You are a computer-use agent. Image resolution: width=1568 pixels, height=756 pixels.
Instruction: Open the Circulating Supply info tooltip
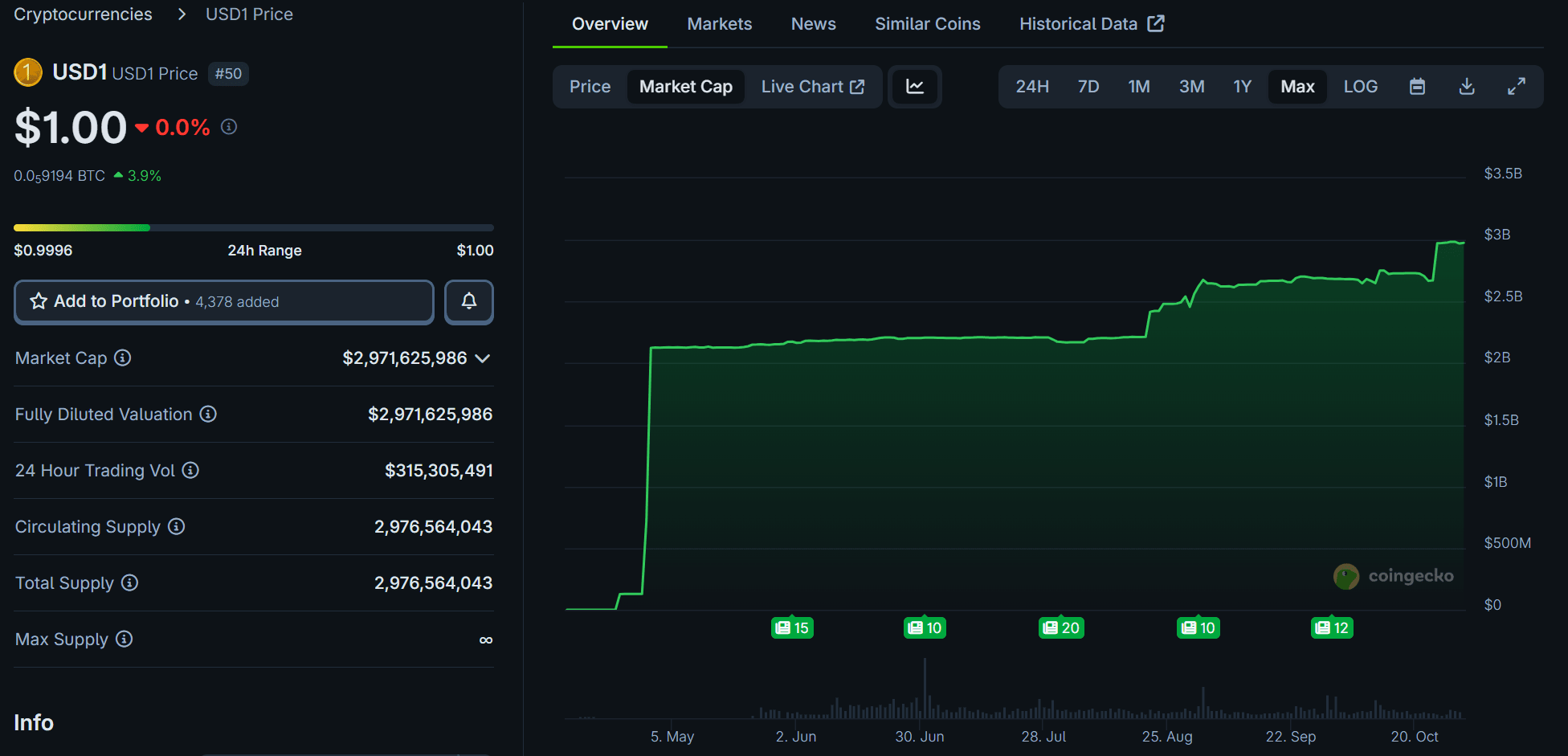tap(177, 526)
